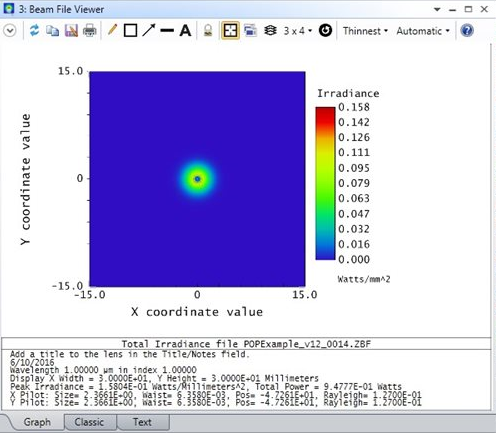Switch to the Text tab

click(142, 422)
